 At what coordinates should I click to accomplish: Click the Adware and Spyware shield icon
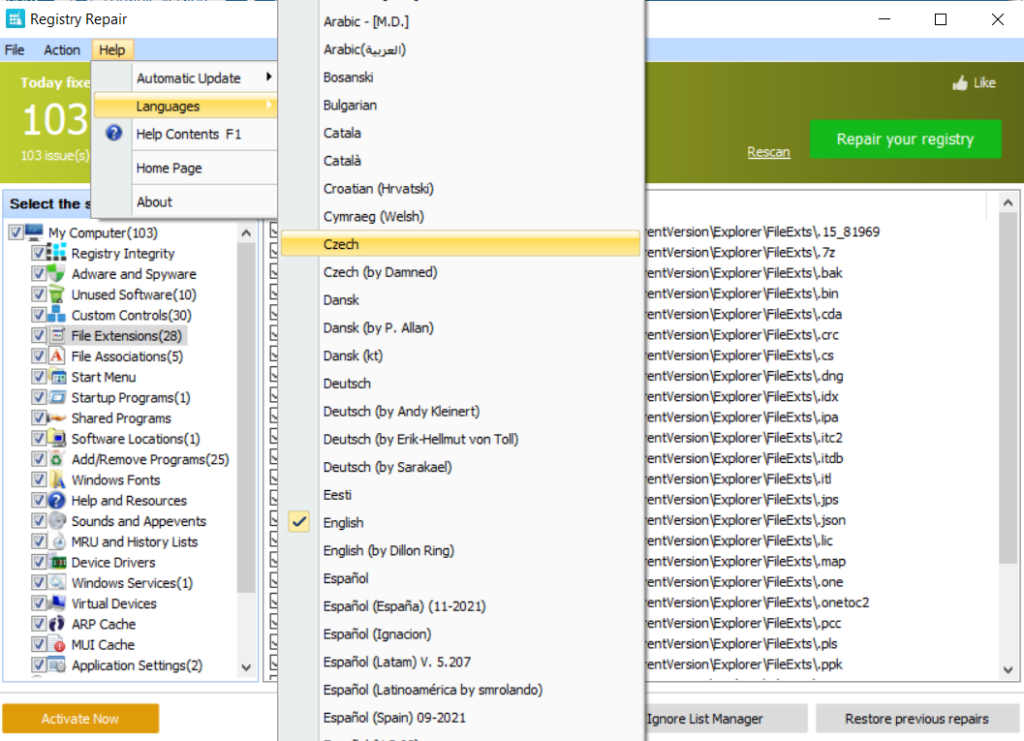tap(57, 274)
